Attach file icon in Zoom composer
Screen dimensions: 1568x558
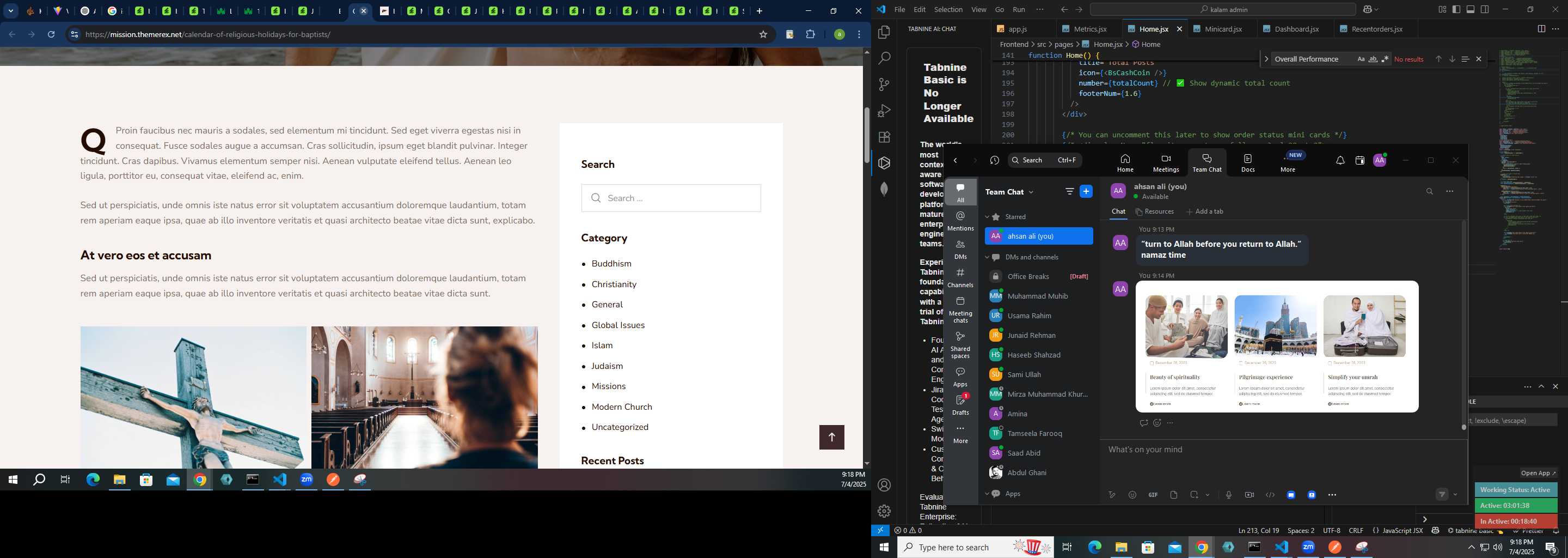pyautogui.click(x=1174, y=495)
